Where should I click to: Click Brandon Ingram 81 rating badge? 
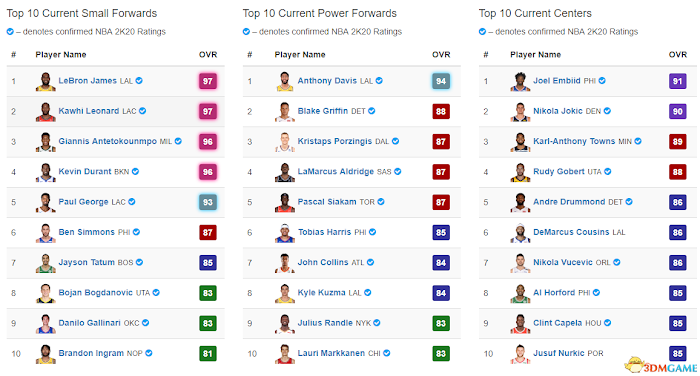[x=208, y=354]
